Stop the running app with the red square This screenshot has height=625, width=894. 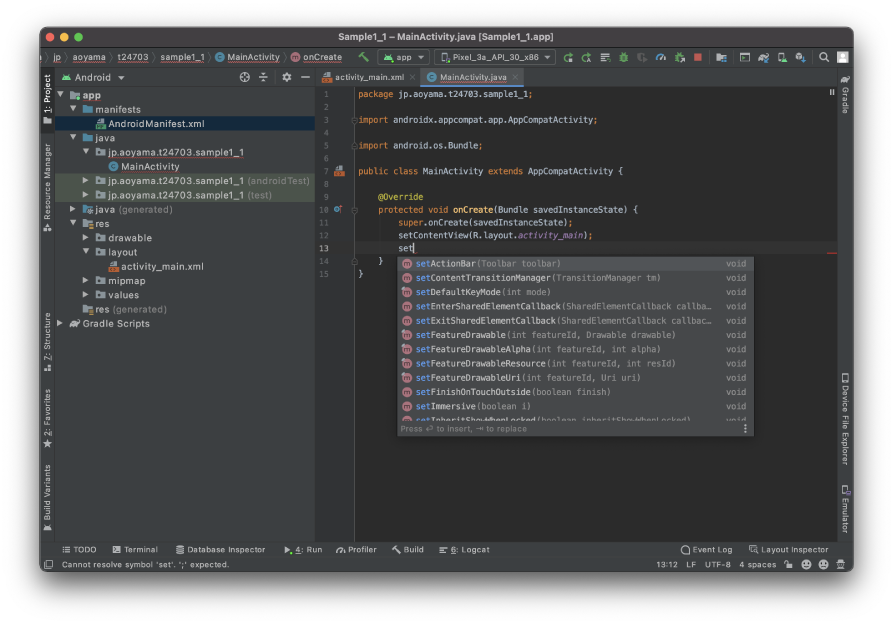tap(698, 57)
